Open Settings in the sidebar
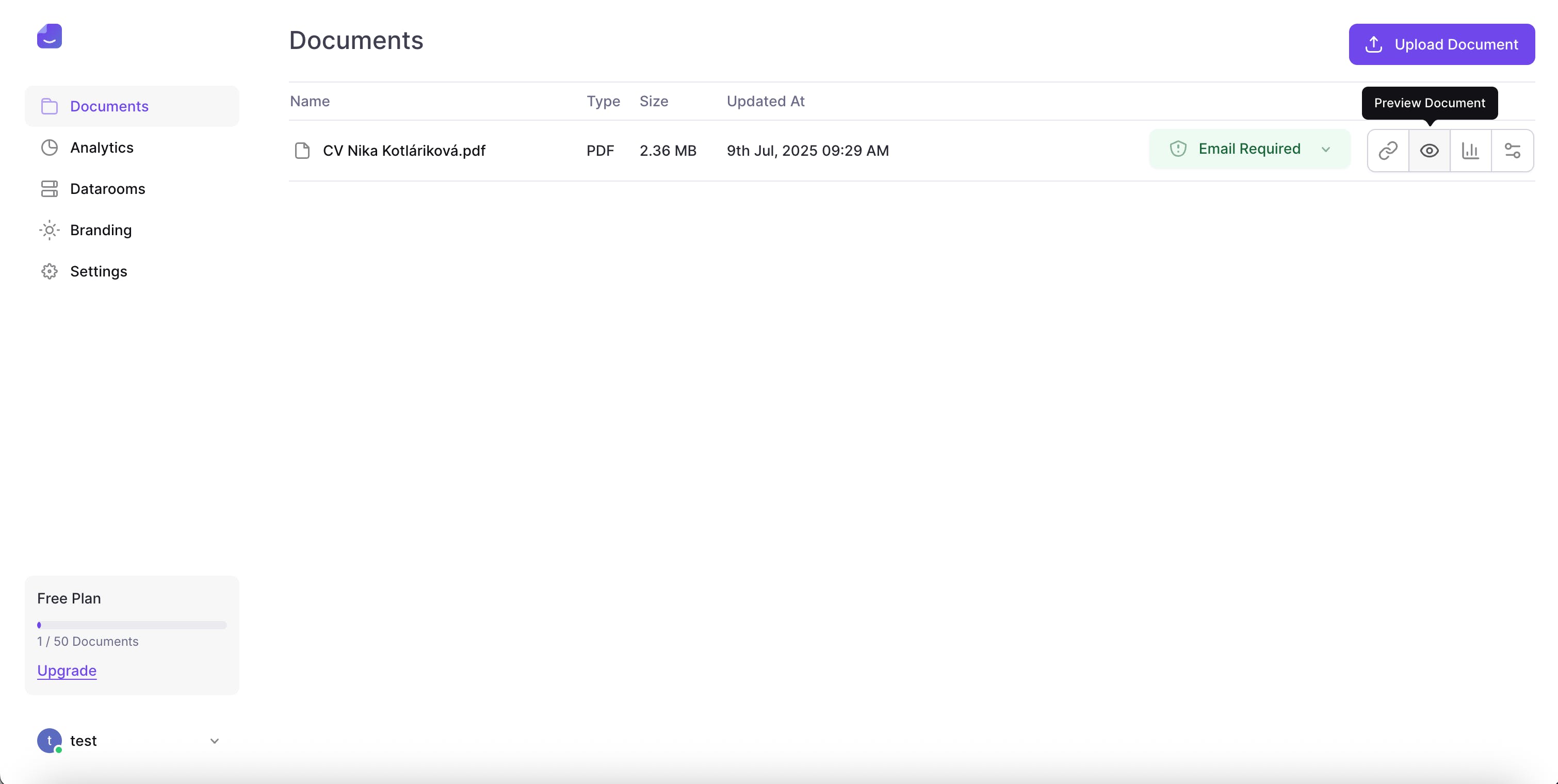This screenshot has width=1558, height=784. 132,271
